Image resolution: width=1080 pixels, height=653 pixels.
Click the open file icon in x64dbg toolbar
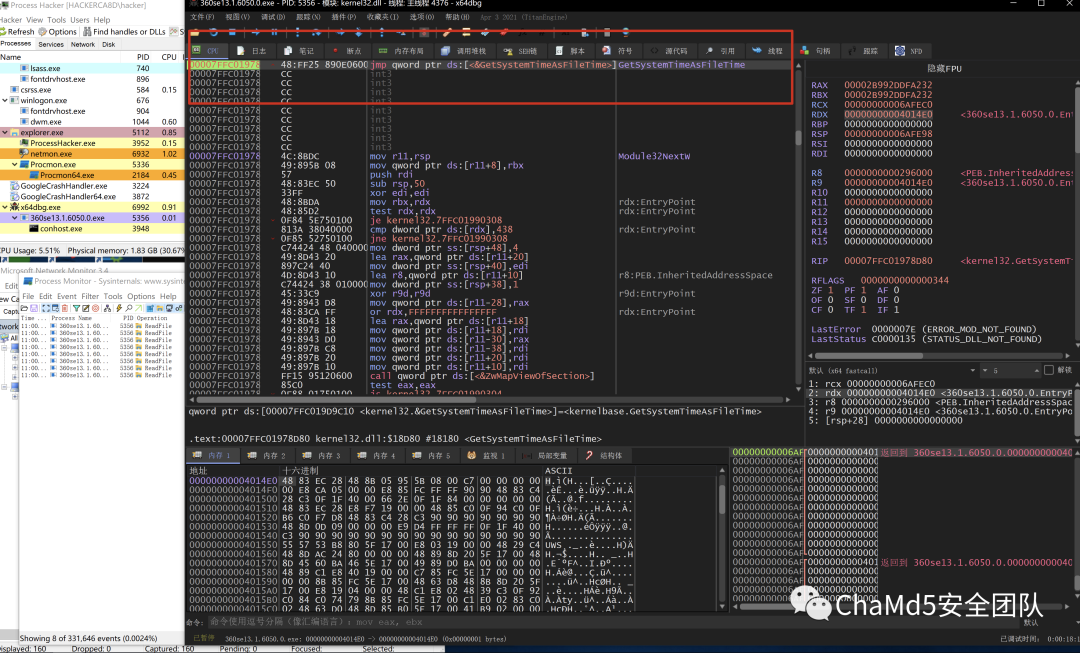(194, 32)
